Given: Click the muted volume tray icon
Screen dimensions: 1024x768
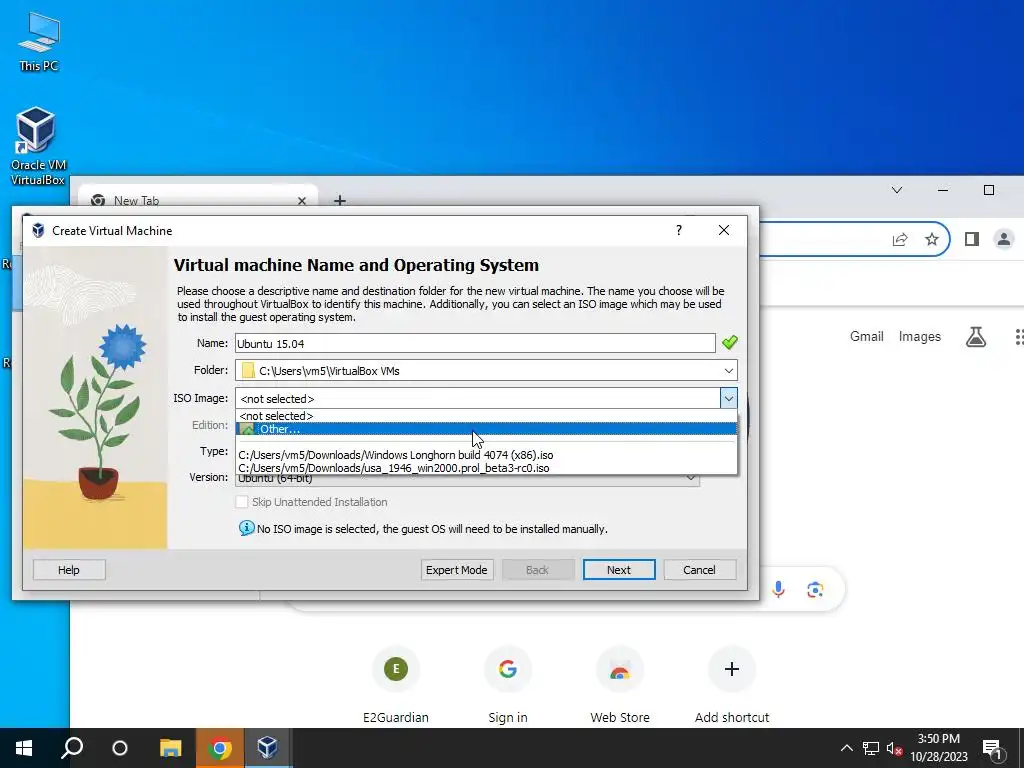Looking at the screenshot, I should click(x=894, y=748).
